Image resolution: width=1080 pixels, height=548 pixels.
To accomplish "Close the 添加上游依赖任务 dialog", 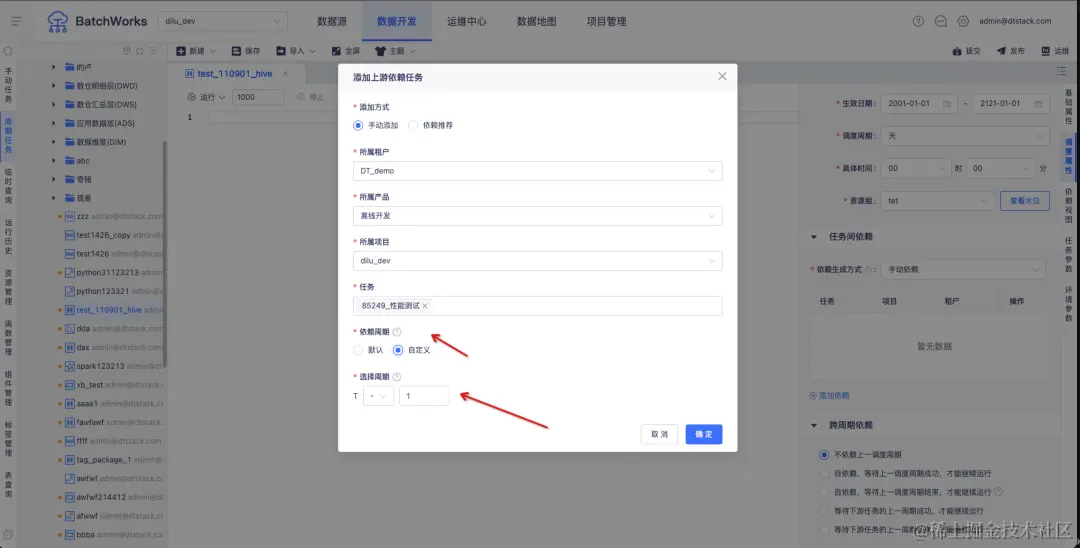I will point(722,76).
